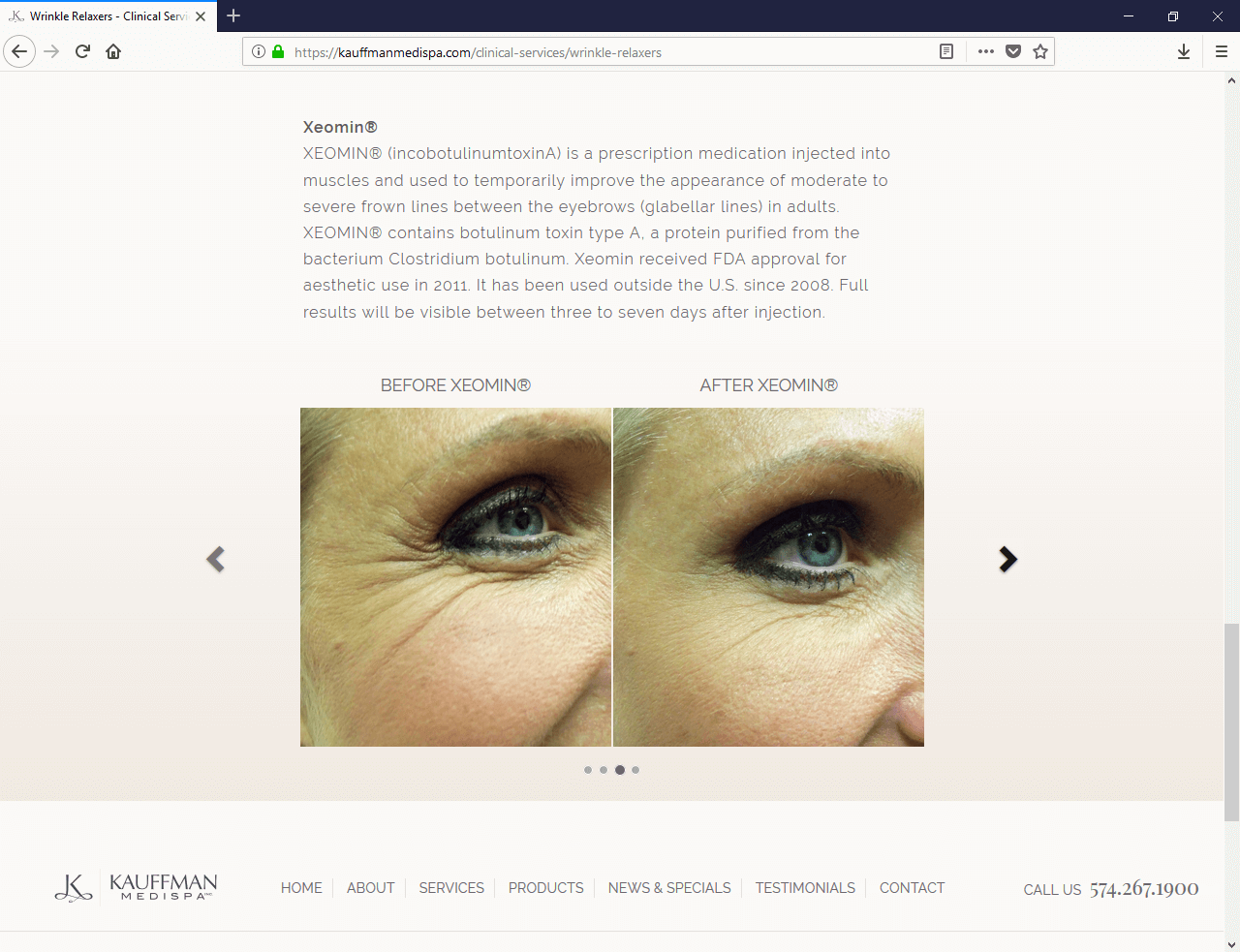Open the SERVICES footer link

(451, 888)
